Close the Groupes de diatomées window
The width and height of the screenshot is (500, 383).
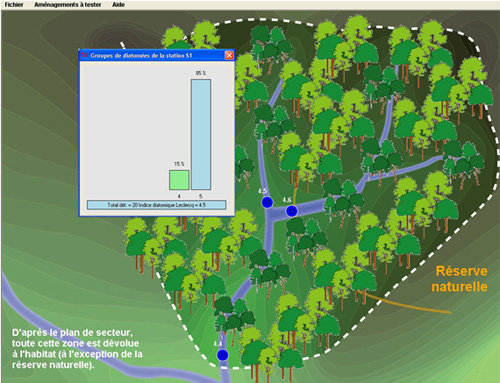[229, 55]
